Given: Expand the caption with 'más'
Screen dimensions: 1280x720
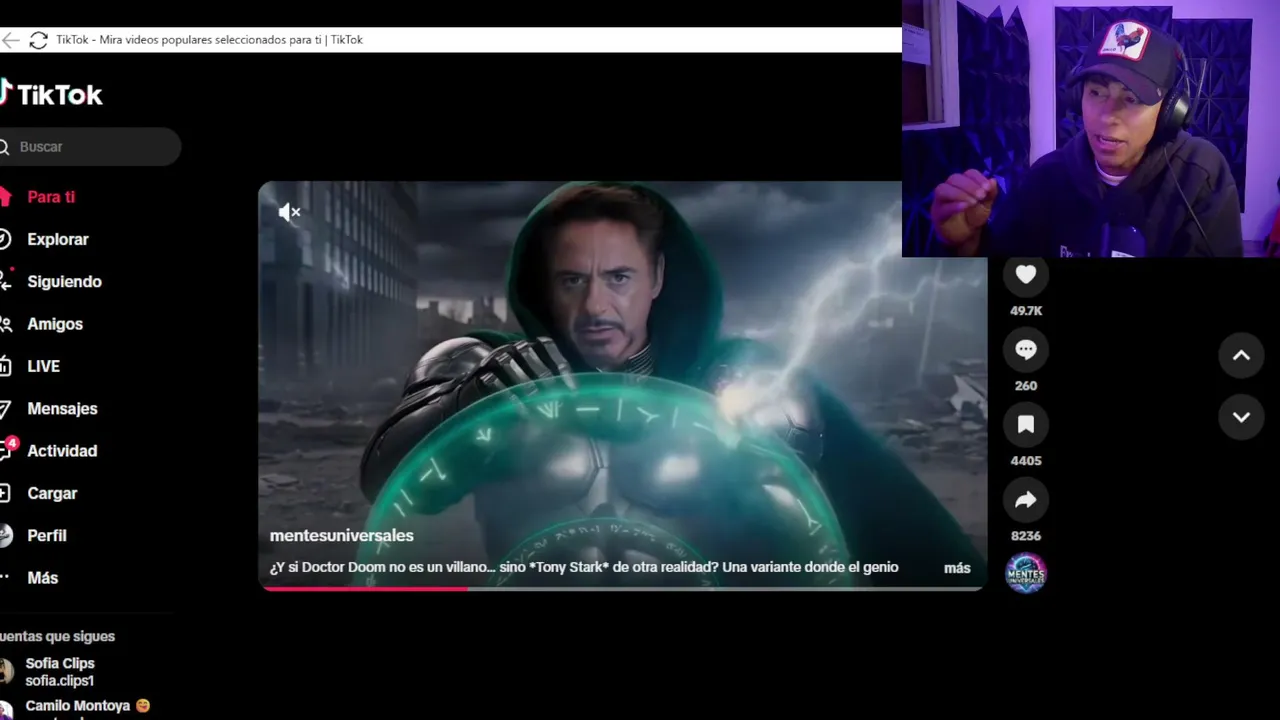Looking at the screenshot, I should [957, 568].
